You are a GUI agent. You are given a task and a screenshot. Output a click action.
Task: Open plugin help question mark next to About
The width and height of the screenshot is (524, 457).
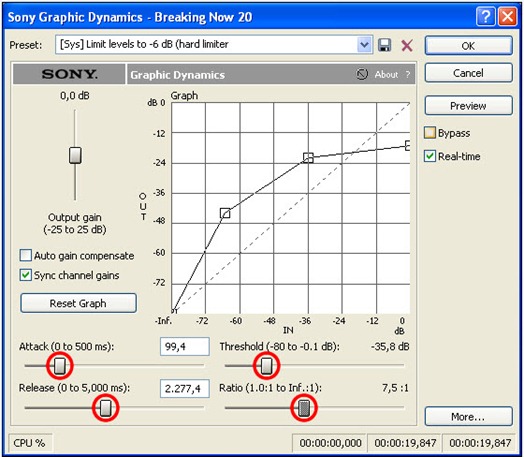408,74
